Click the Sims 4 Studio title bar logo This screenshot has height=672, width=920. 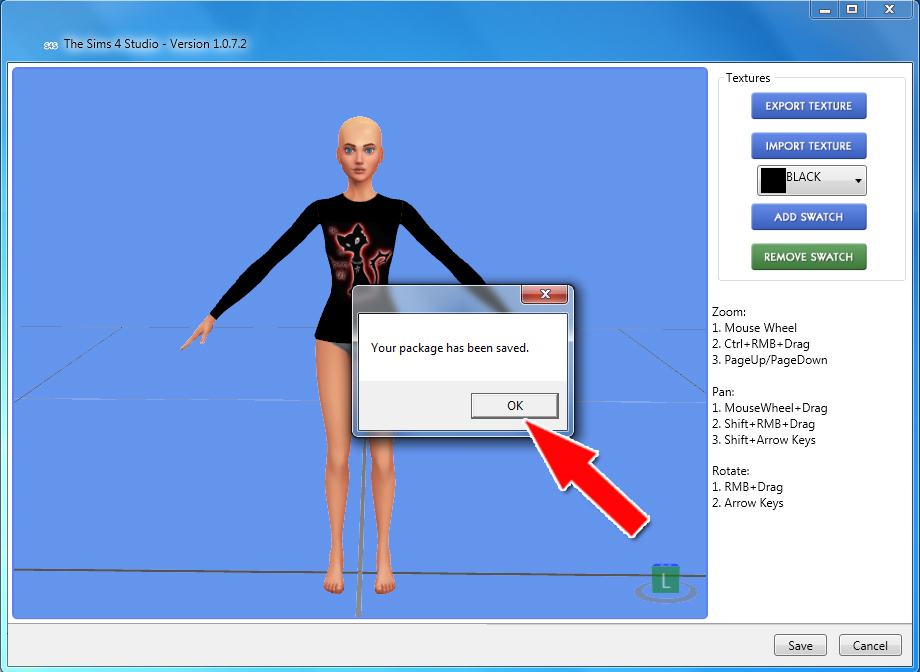(x=50, y=45)
